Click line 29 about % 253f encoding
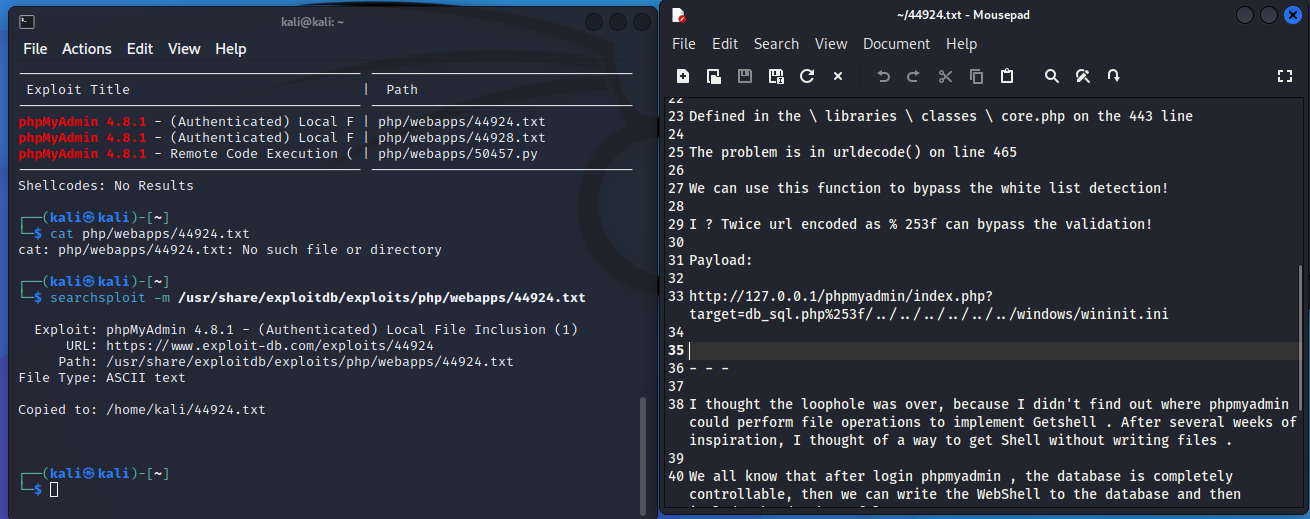The width and height of the screenshot is (1310, 519). [921, 224]
